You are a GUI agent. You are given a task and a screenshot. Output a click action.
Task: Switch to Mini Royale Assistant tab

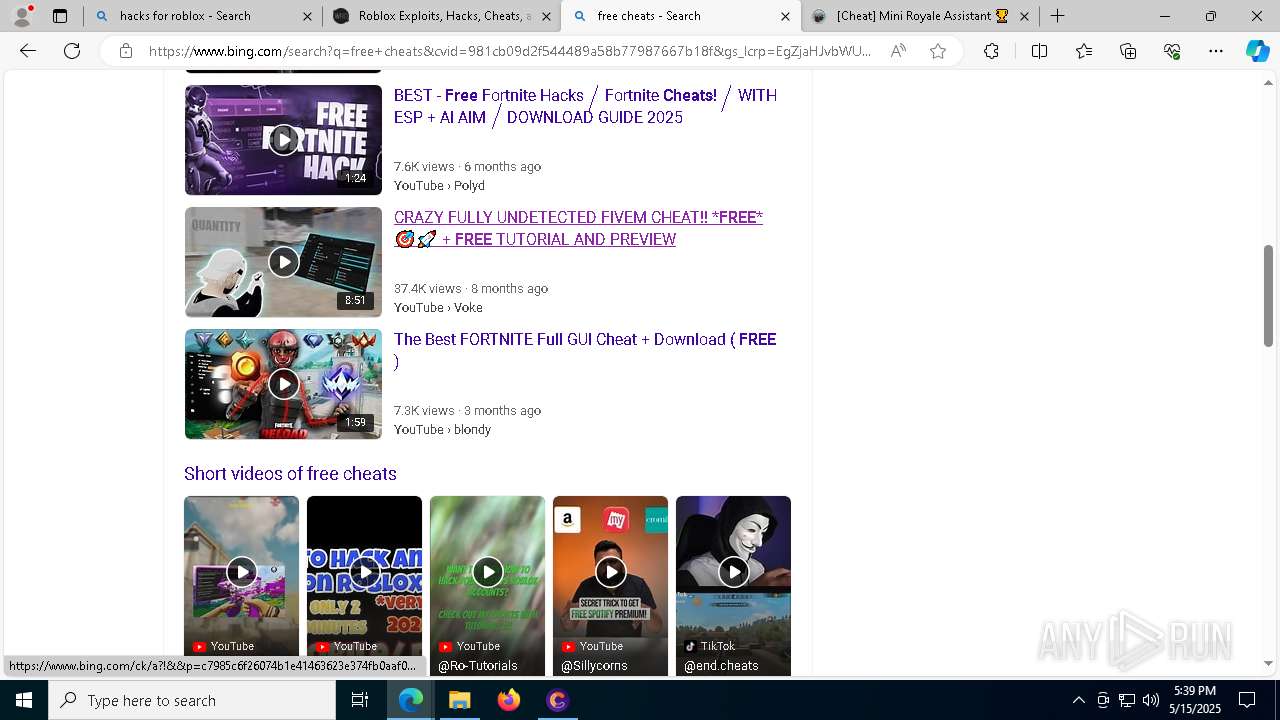pos(920,16)
